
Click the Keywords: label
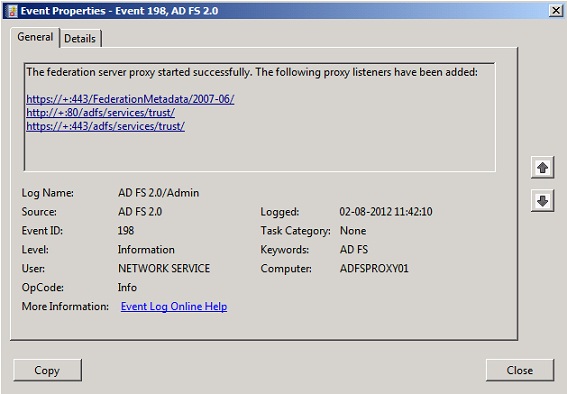click(x=285, y=249)
